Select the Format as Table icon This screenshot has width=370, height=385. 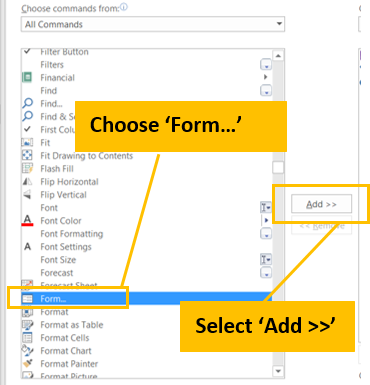(x=27, y=324)
